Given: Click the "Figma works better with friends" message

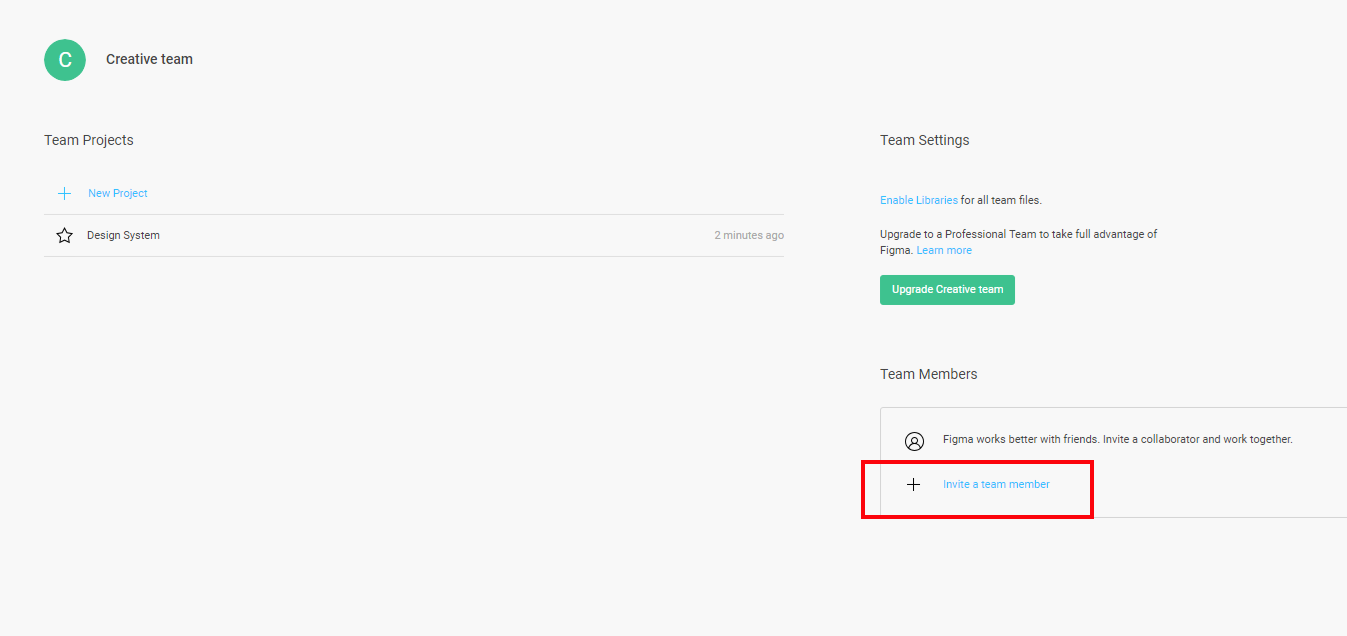Looking at the screenshot, I should point(1118,439).
